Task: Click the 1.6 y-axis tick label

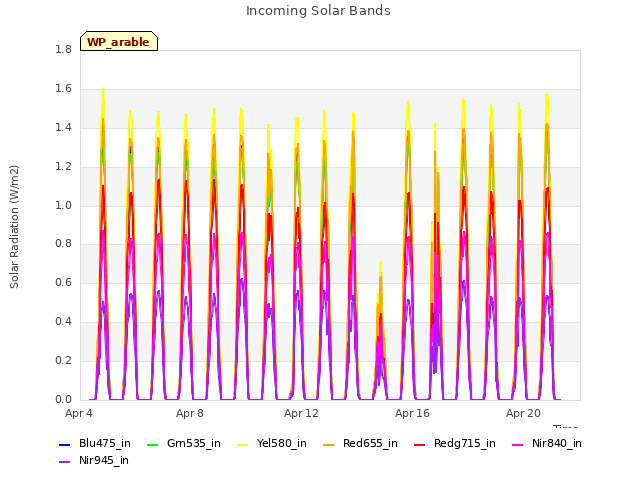Action: [63, 89]
